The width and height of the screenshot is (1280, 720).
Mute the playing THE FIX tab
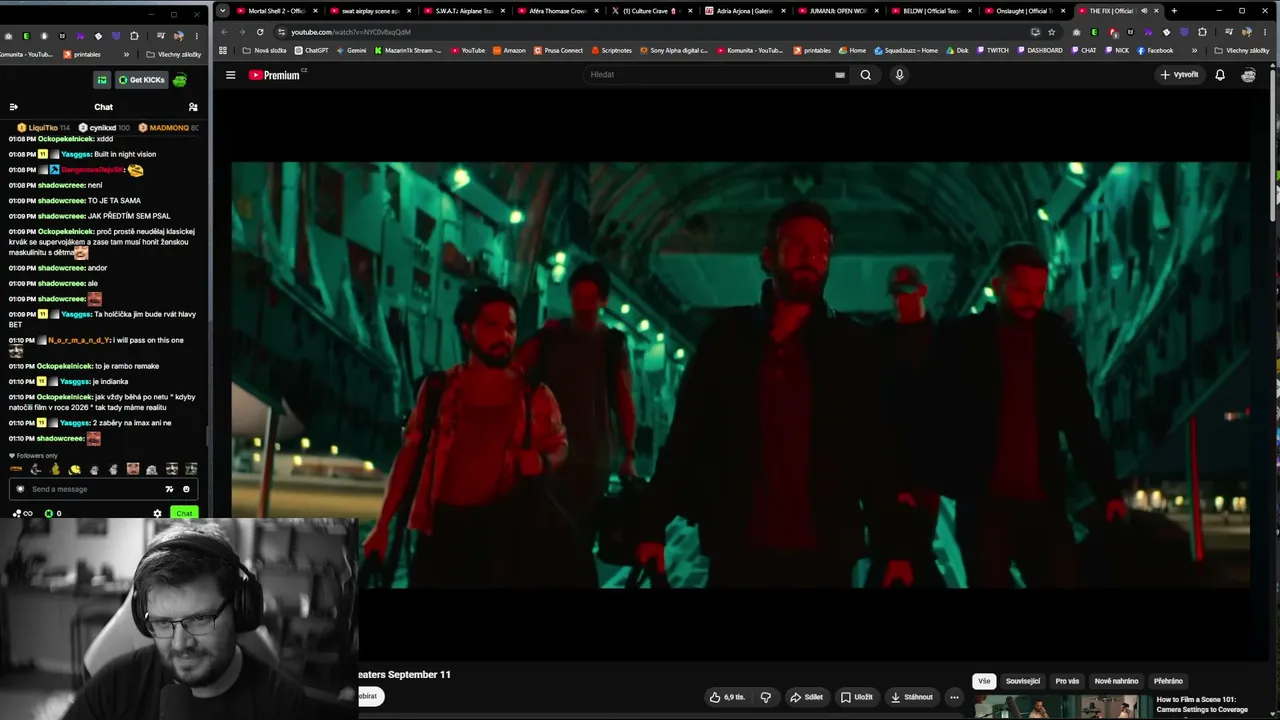1144,11
